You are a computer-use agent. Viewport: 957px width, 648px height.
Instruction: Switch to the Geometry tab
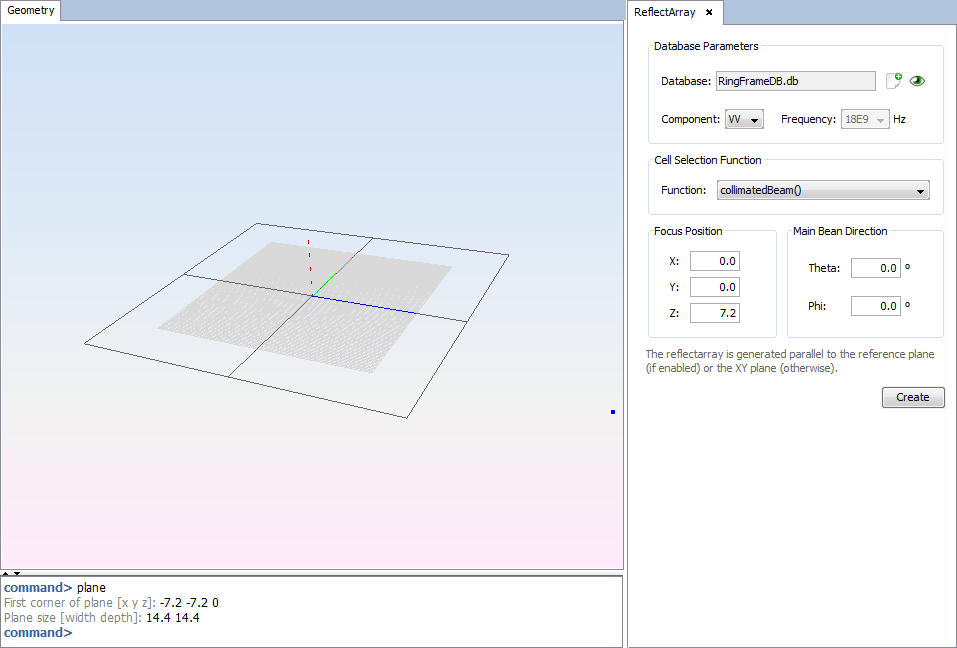pyautogui.click(x=31, y=11)
